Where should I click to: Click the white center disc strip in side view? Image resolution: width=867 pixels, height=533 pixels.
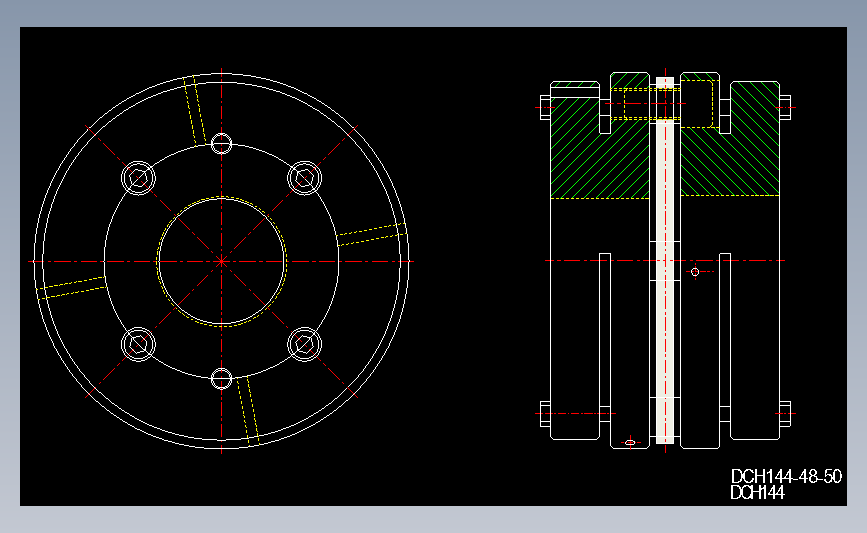(x=665, y=260)
